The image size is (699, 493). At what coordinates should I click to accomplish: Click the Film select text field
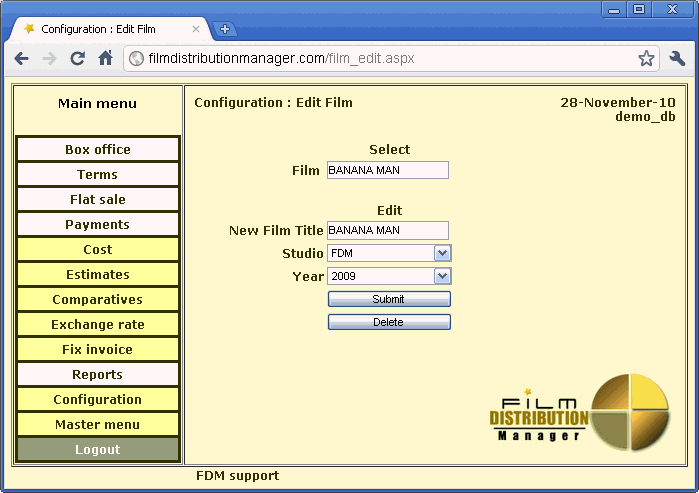pyautogui.click(x=387, y=170)
